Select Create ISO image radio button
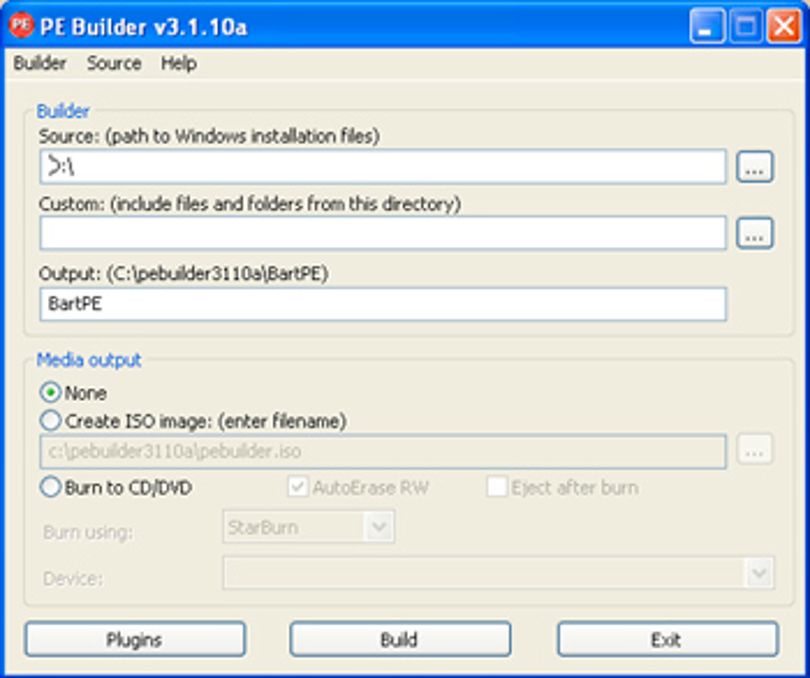Viewport: 810px width, 678px height. click(x=51, y=421)
